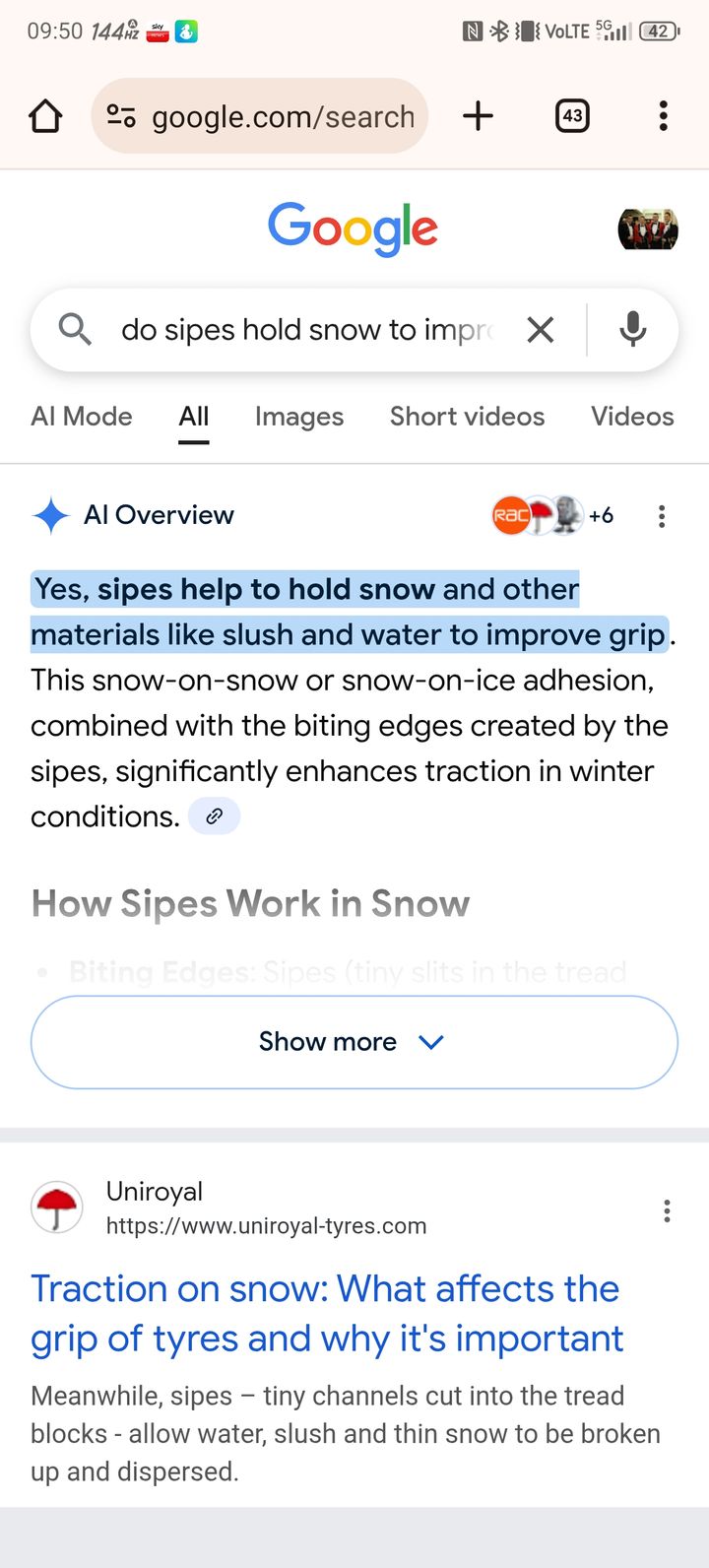The image size is (709, 1568).
Task: Open Uniroyal result three-dot options
Action: (667, 1210)
